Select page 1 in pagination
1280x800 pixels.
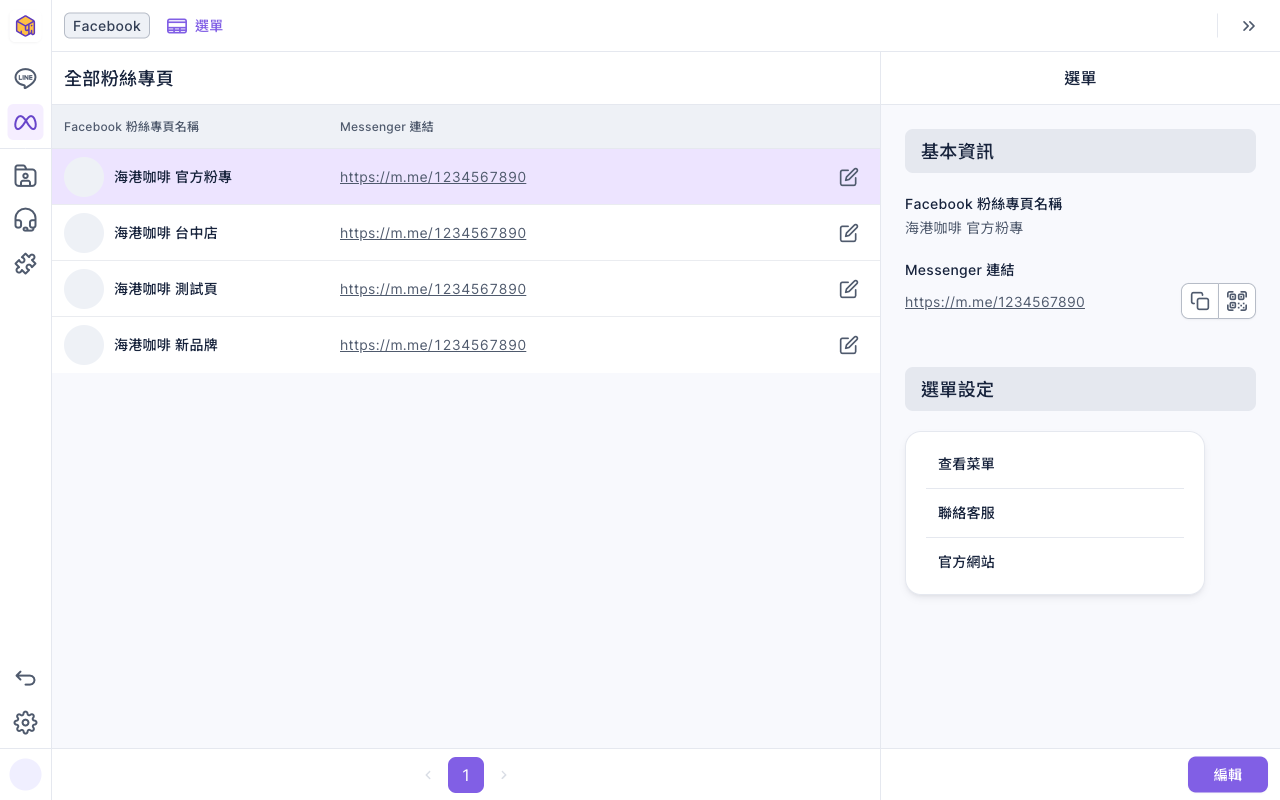466,775
